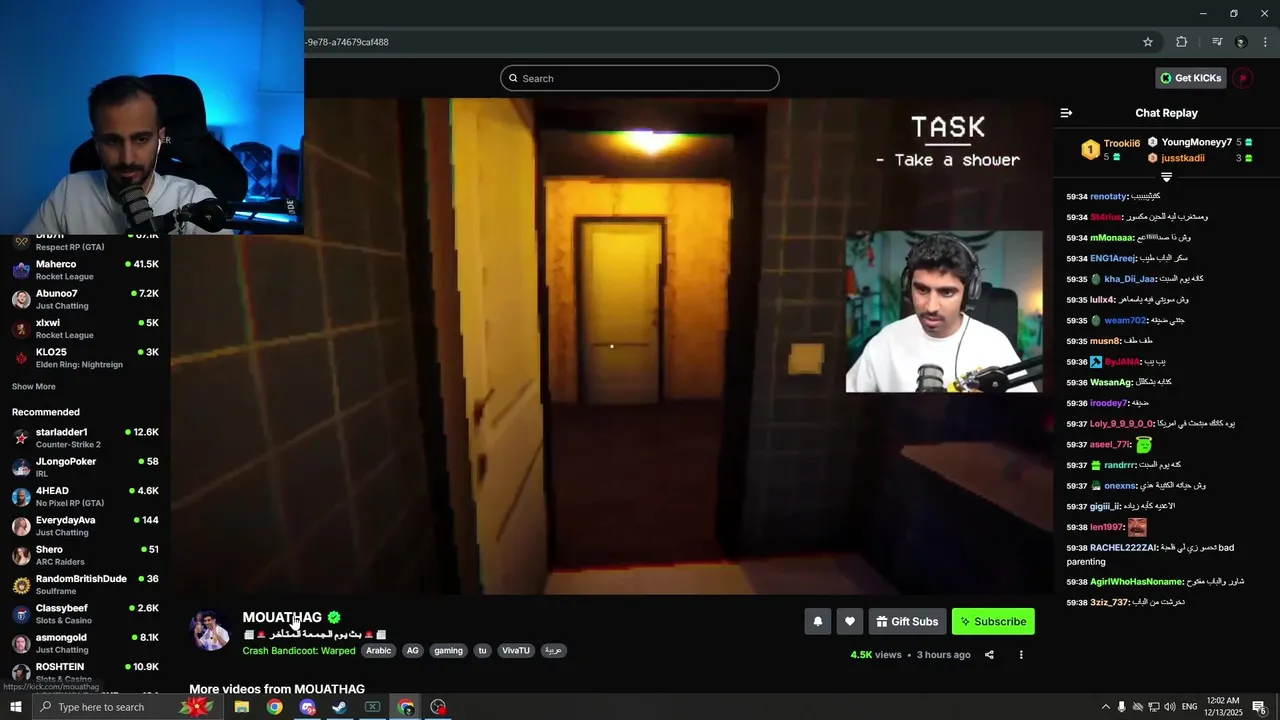Toggle the notification bell for MOUATHAG

click(x=818, y=621)
